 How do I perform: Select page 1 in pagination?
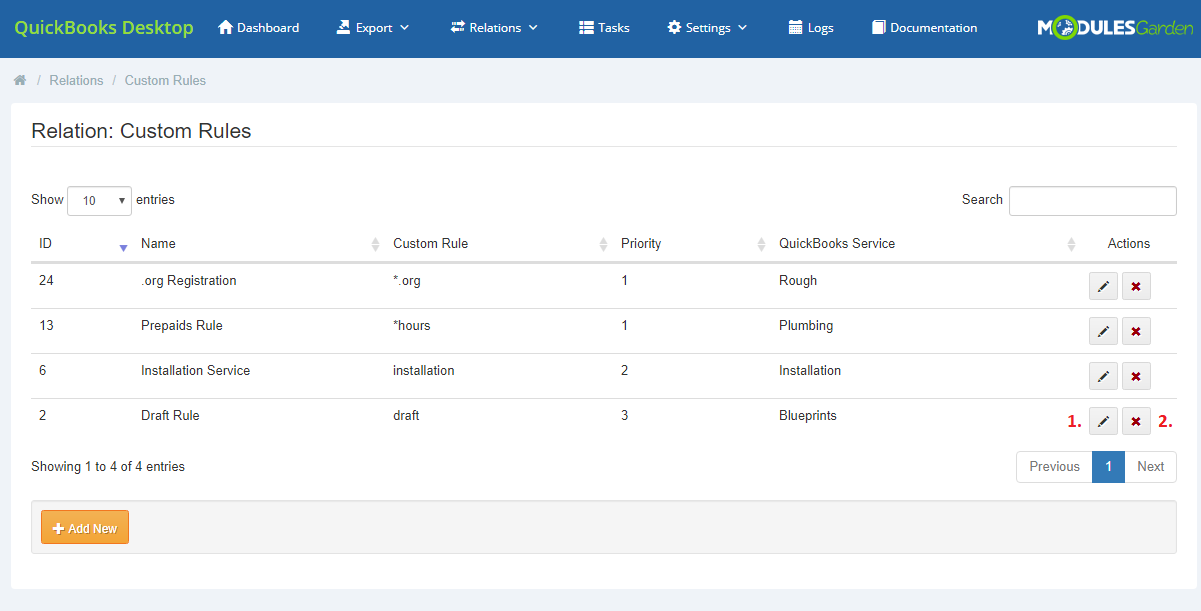(x=1108, y=467)
